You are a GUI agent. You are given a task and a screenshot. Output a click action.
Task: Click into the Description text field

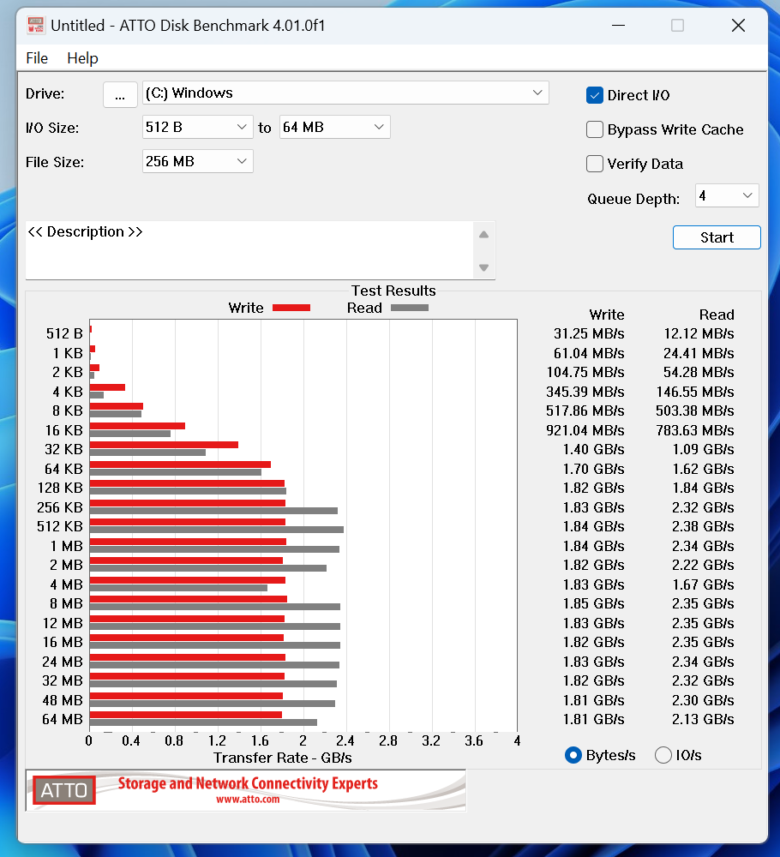(249, 250)
